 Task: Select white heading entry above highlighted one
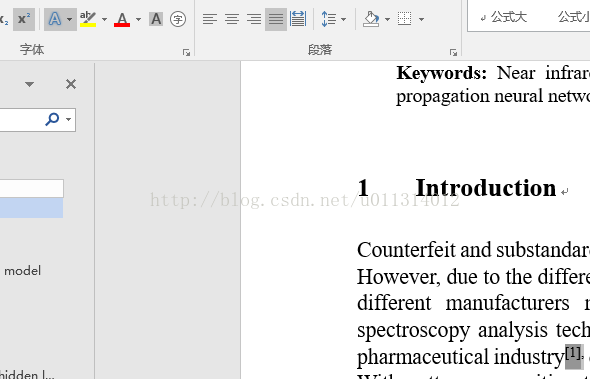pos(32,189)
